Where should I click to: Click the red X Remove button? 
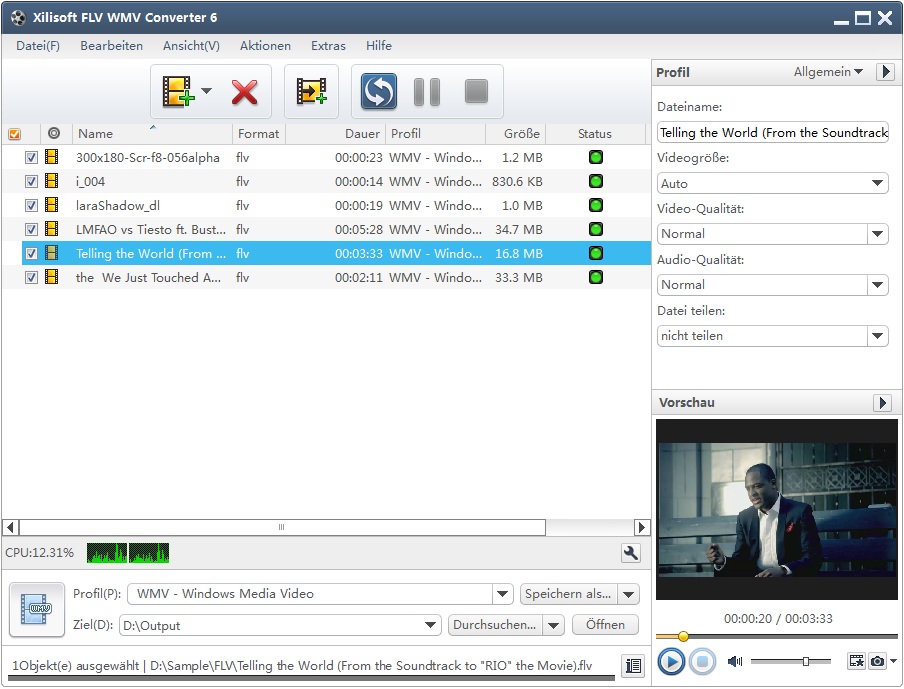(244, 92)
